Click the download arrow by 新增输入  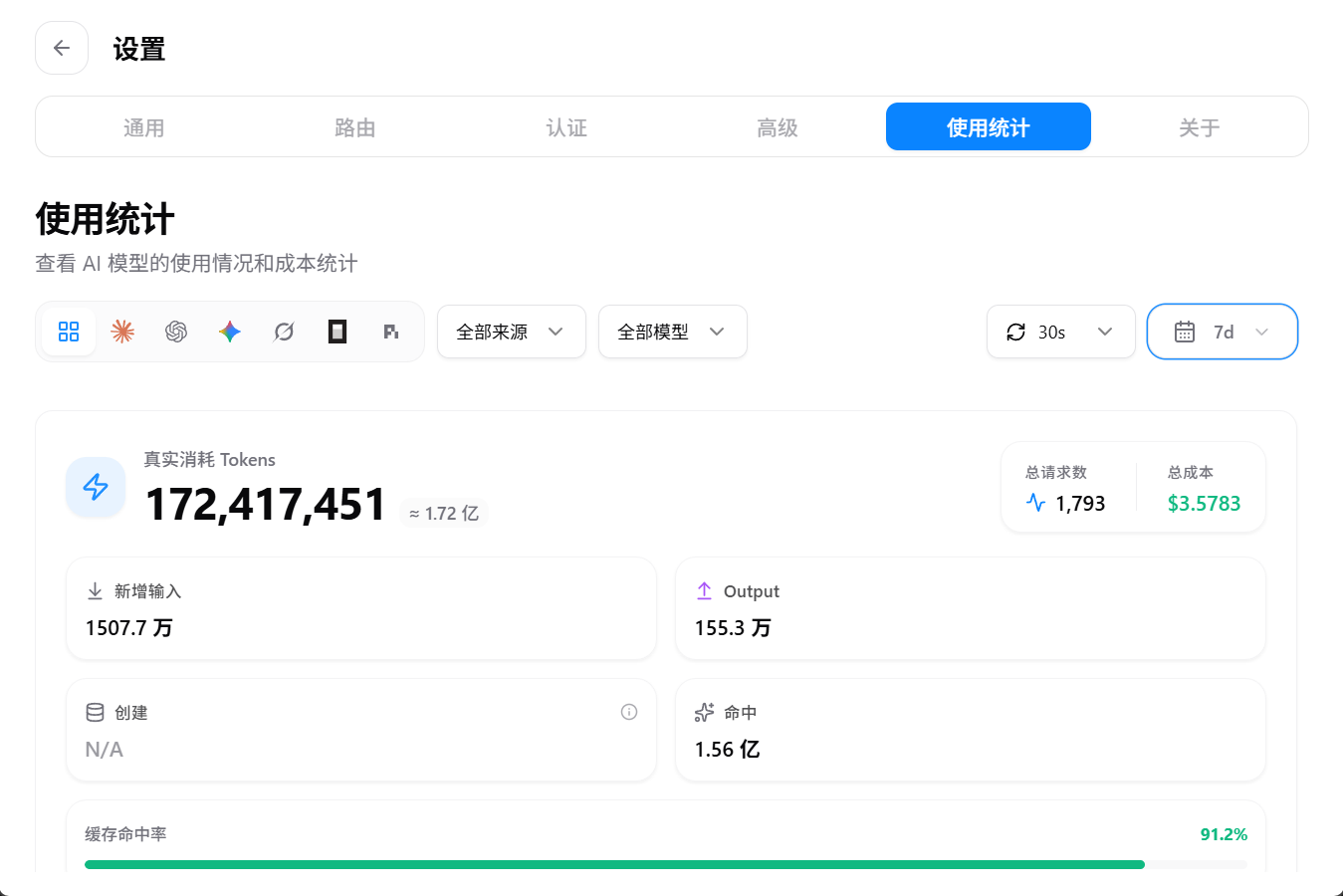[x=95, y=591]
